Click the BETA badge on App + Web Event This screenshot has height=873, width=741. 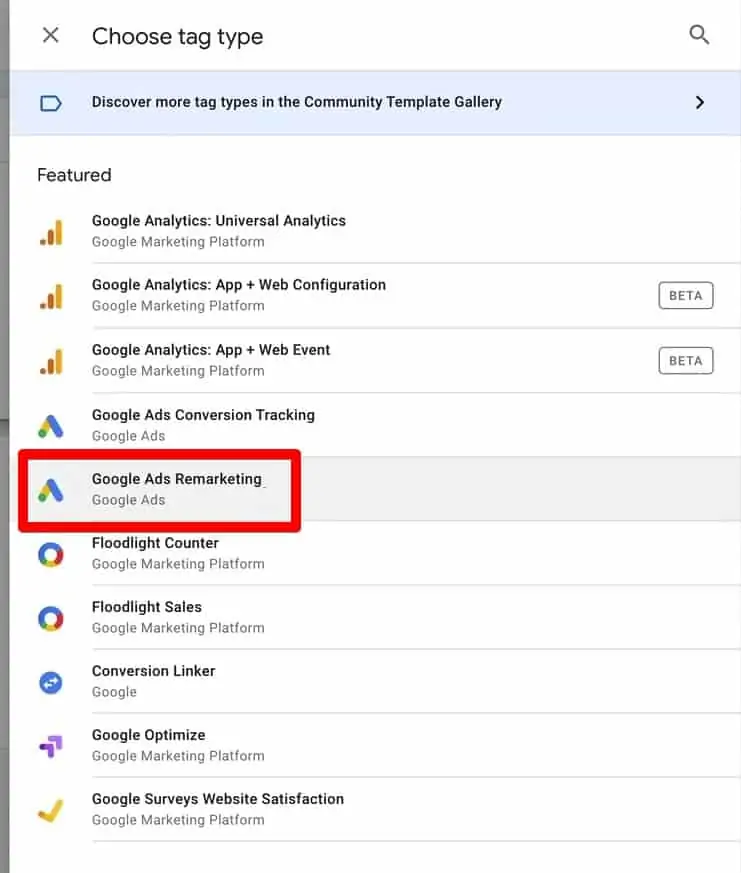coord(686,360)
